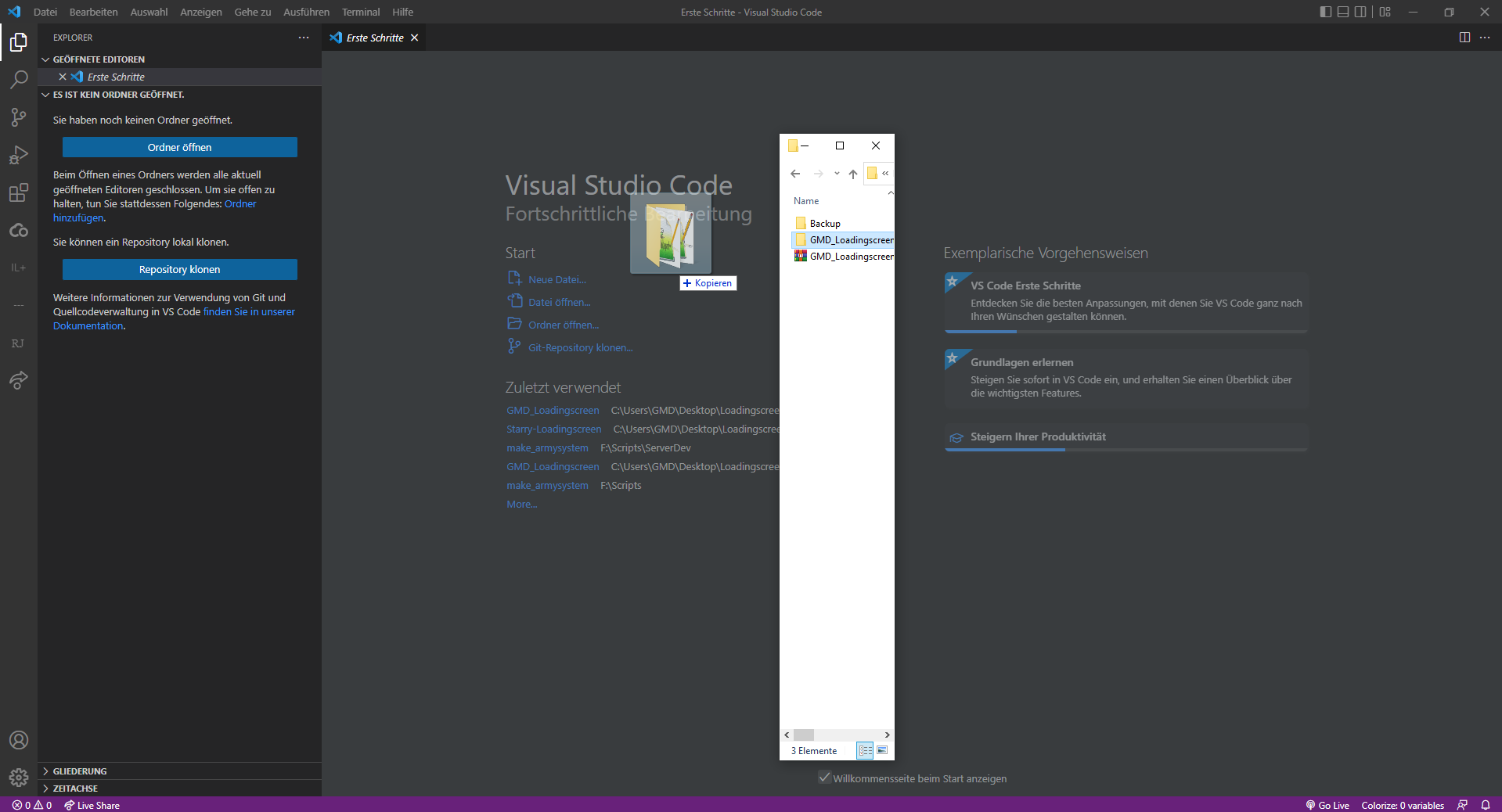Open the Manage gear settings icon
This screenshot has width=1502, height=812.
coord(19,778)
